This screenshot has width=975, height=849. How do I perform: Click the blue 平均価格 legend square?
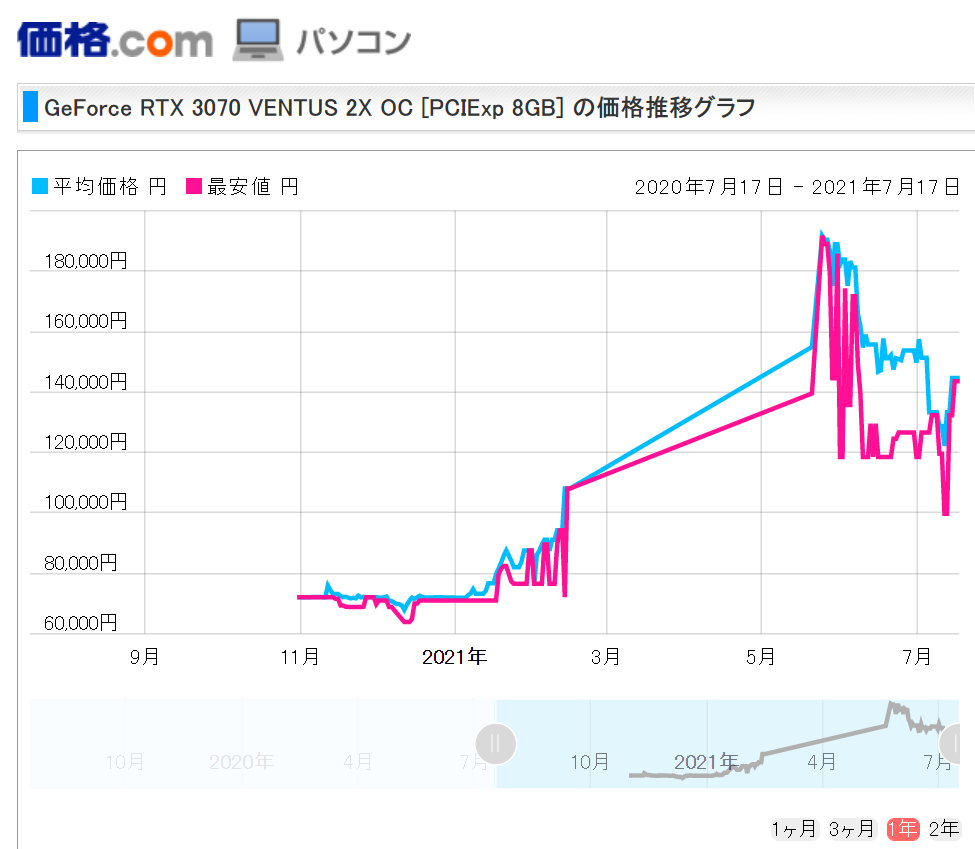tap(40, 186)
